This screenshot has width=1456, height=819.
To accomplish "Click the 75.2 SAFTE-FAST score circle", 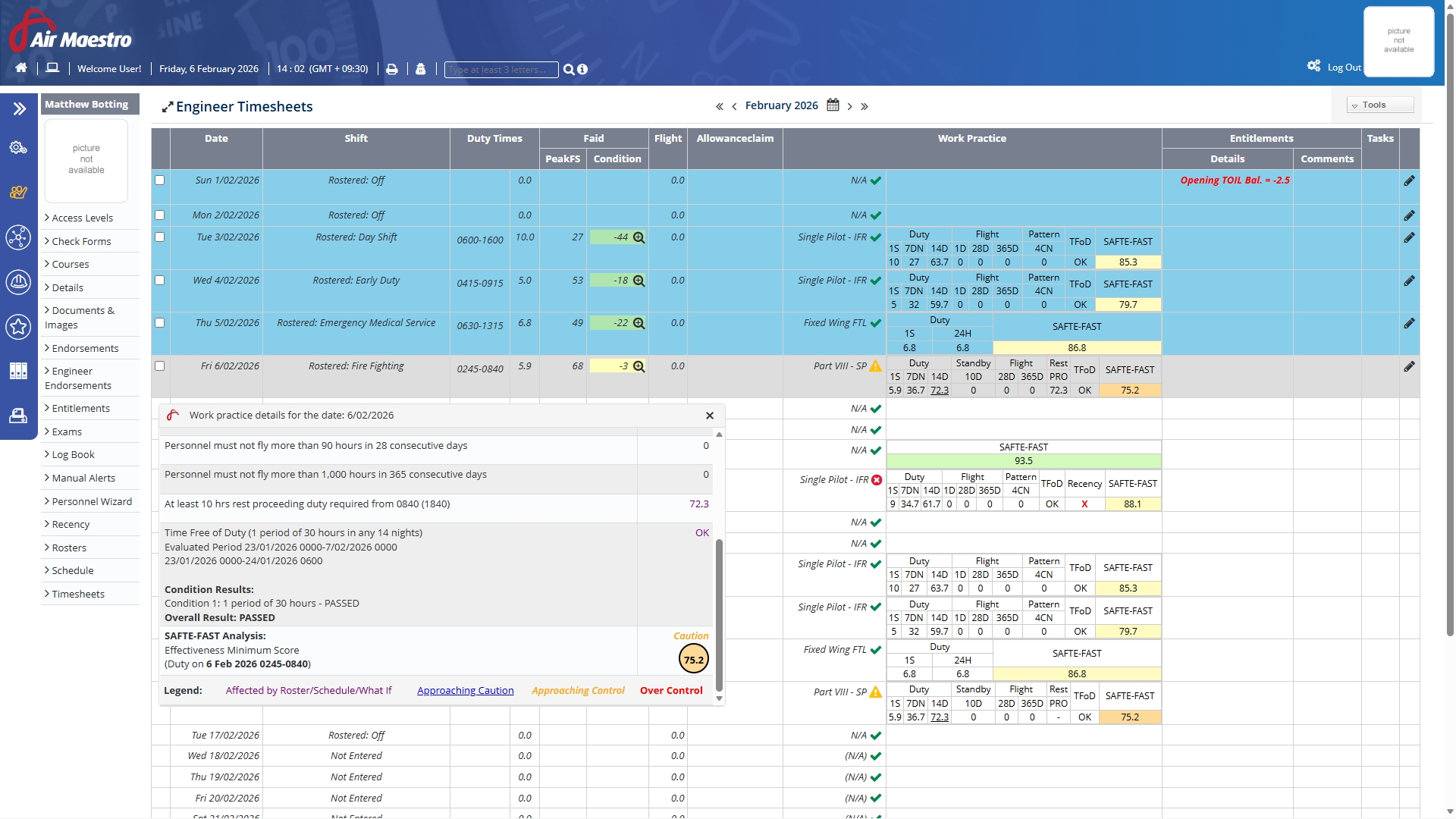I will point(693,660).
